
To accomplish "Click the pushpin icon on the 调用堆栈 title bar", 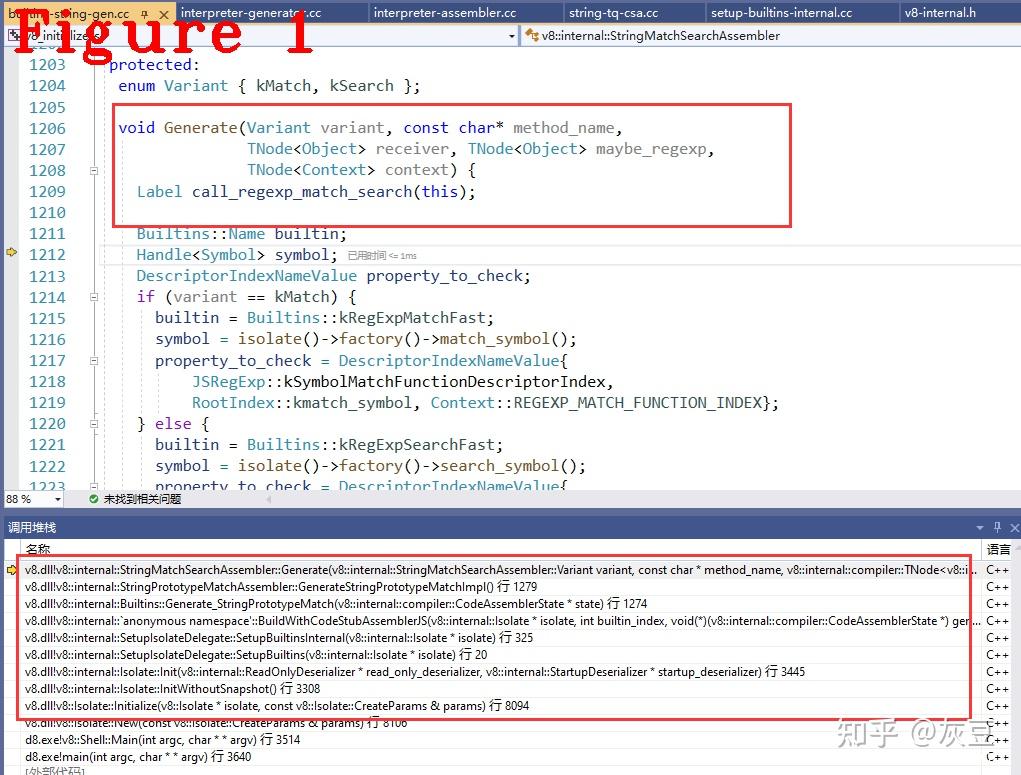I will tap(996, 527).
